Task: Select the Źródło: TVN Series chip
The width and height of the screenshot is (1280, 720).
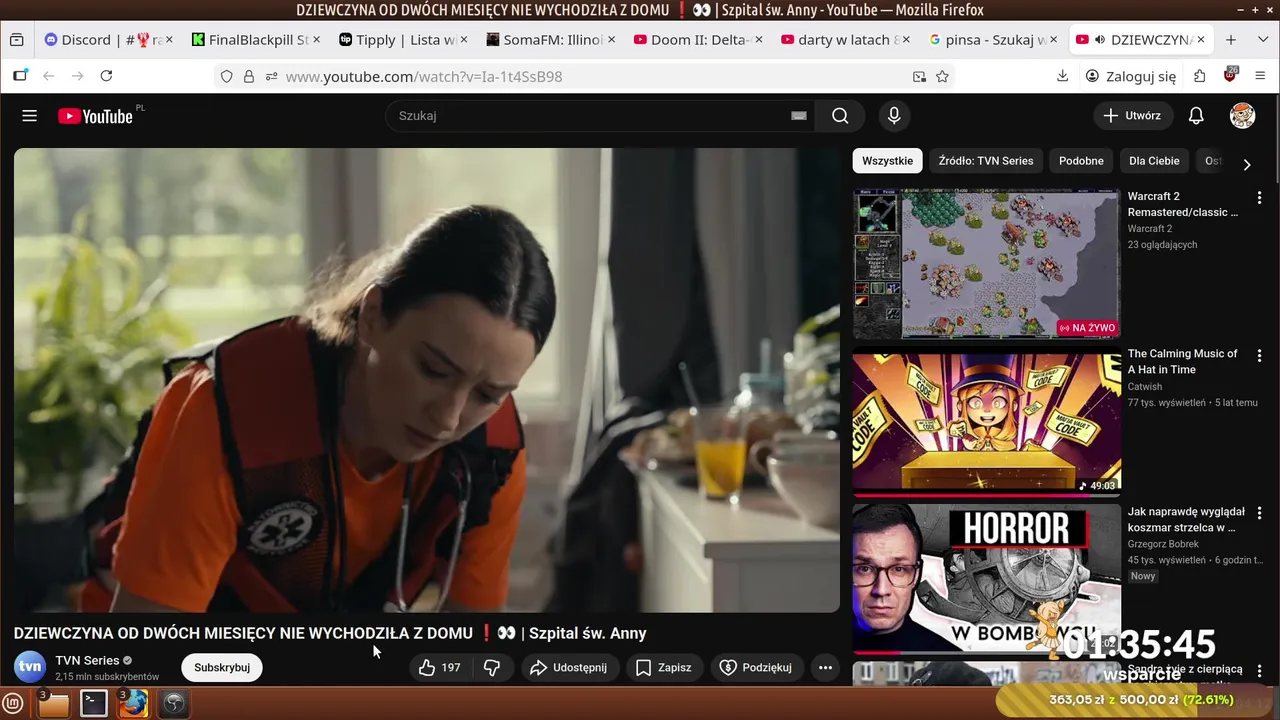Action: (986, 161)
